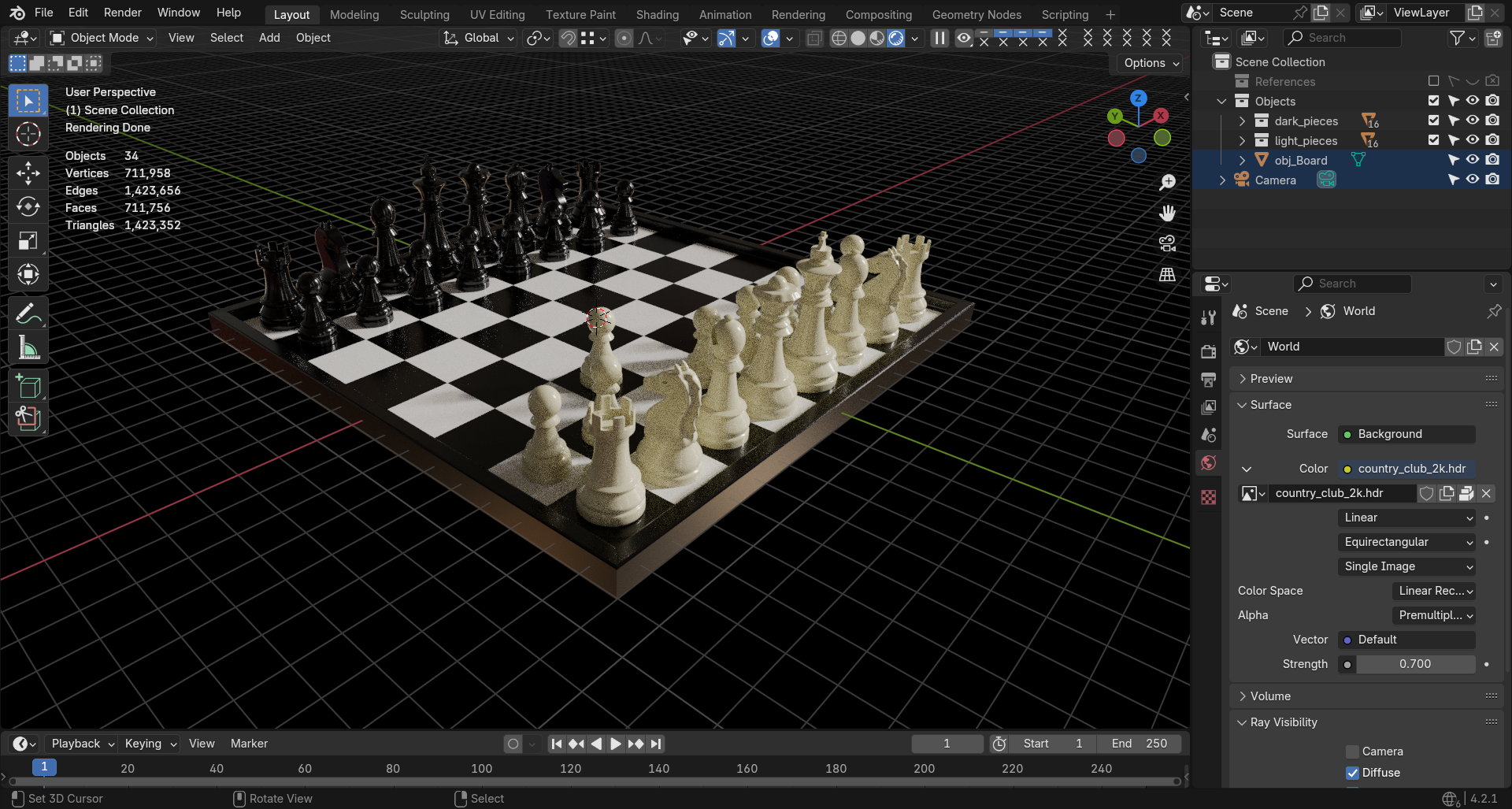
Task: Toggle the Camera ray visibility checkbox
Action: click(1352, 751)
